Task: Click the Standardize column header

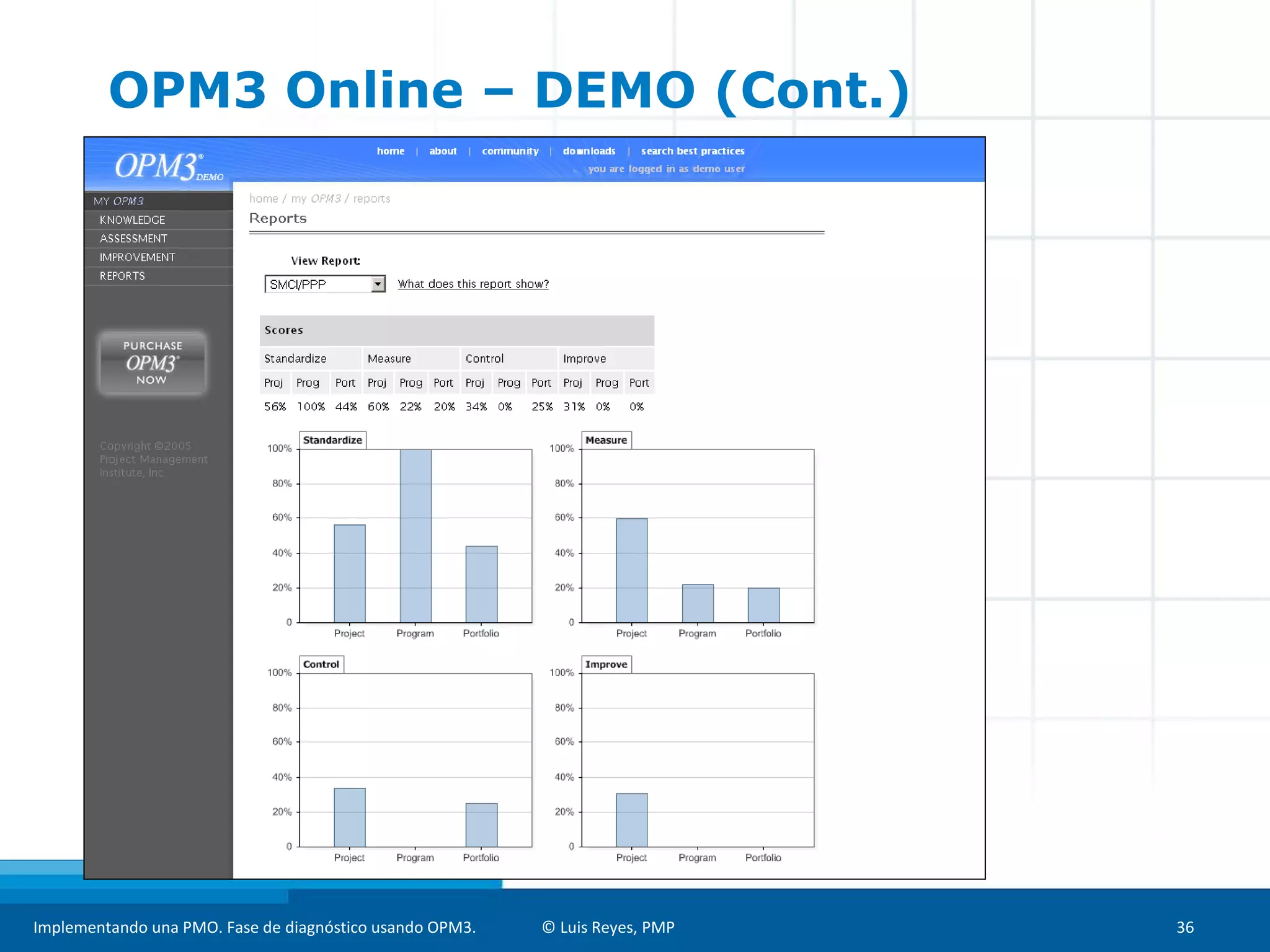Action: click(310, 359)
